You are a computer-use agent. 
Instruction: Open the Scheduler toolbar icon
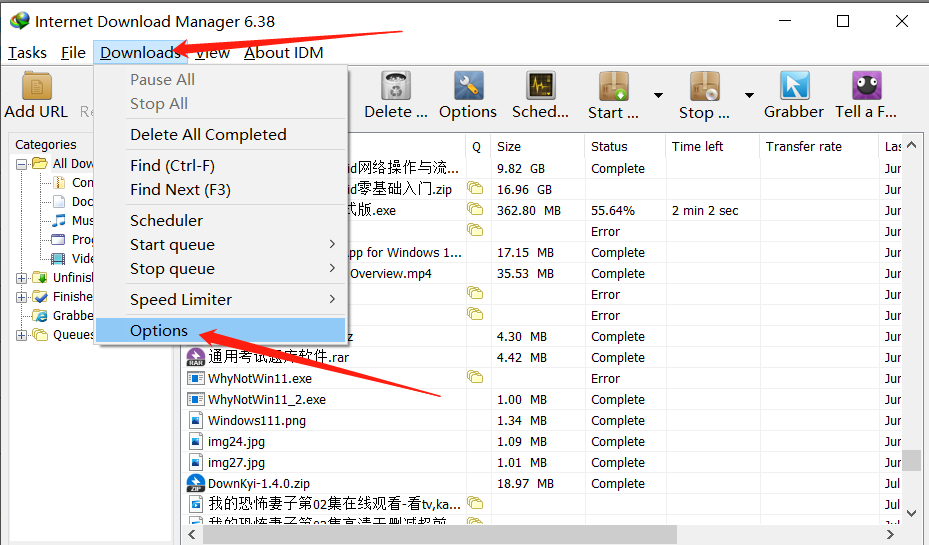pyautogui.click(x=540, y=87)
